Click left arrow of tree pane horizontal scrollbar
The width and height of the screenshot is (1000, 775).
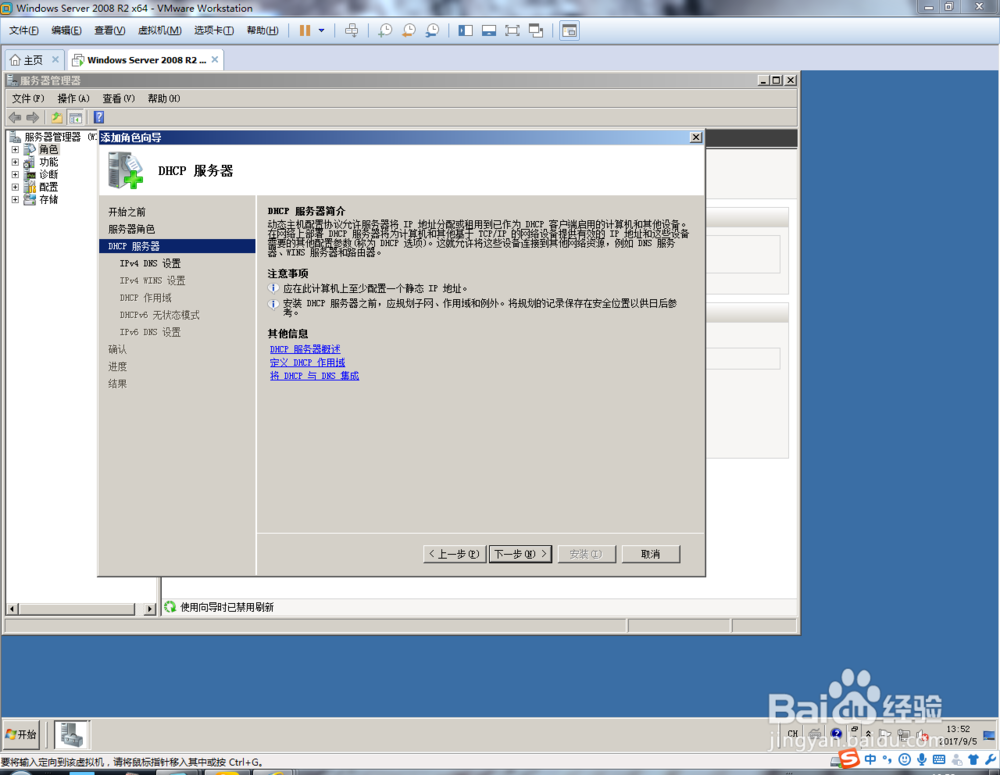12,609
